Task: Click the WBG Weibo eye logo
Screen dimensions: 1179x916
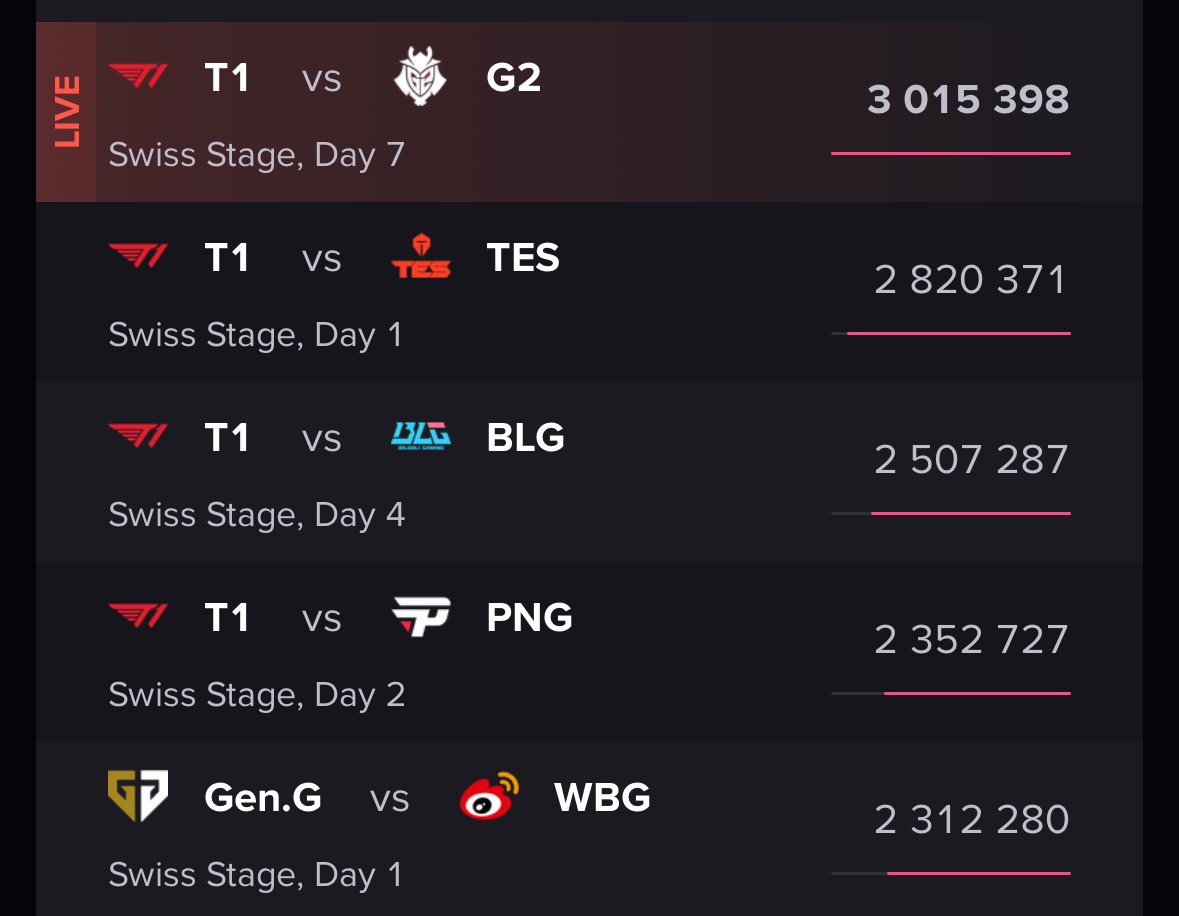Action: click(x=489, y=796)
